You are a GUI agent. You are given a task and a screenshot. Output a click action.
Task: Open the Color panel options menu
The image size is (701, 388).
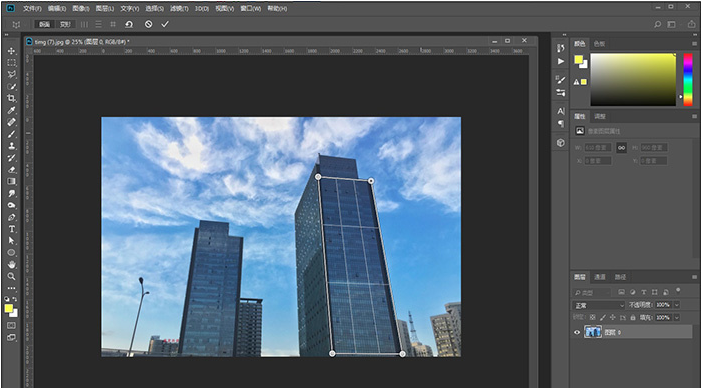pyautogui.click(x=695, y=43)
